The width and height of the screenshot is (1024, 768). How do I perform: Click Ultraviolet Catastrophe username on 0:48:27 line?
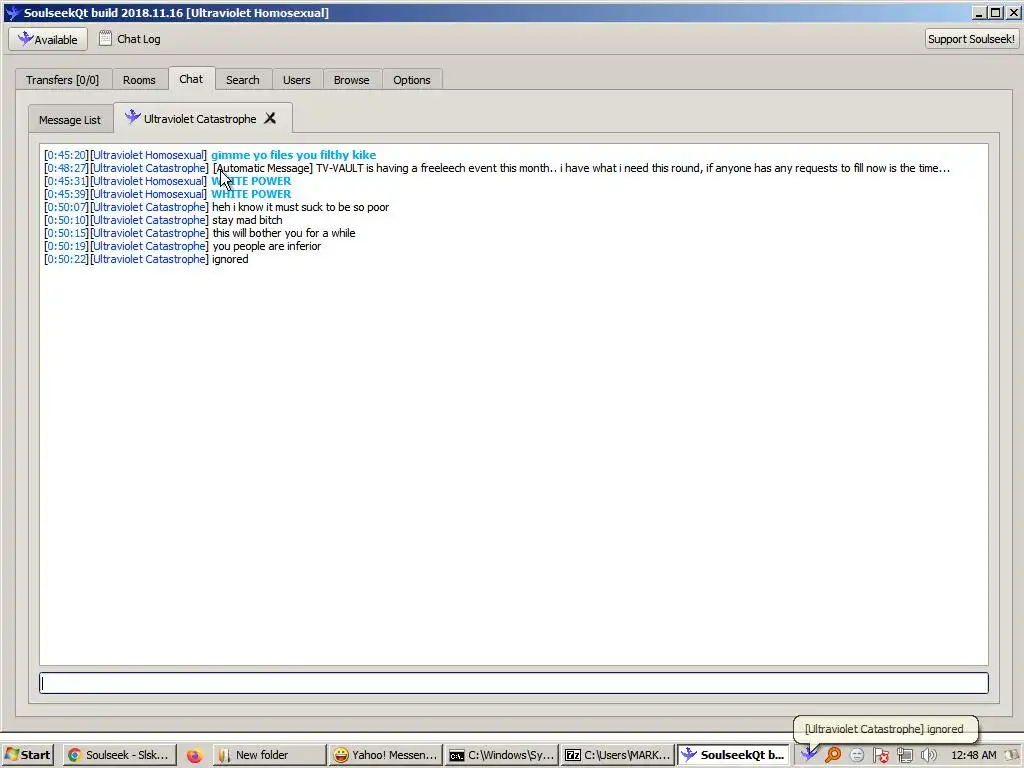tap(150, 168)
